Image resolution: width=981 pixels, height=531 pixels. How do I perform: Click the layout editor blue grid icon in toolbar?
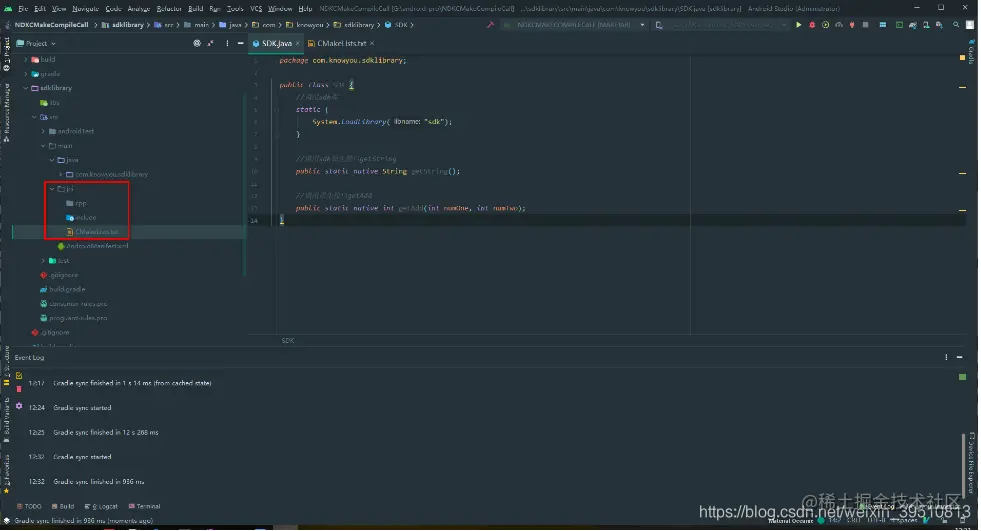click(883, 25)
